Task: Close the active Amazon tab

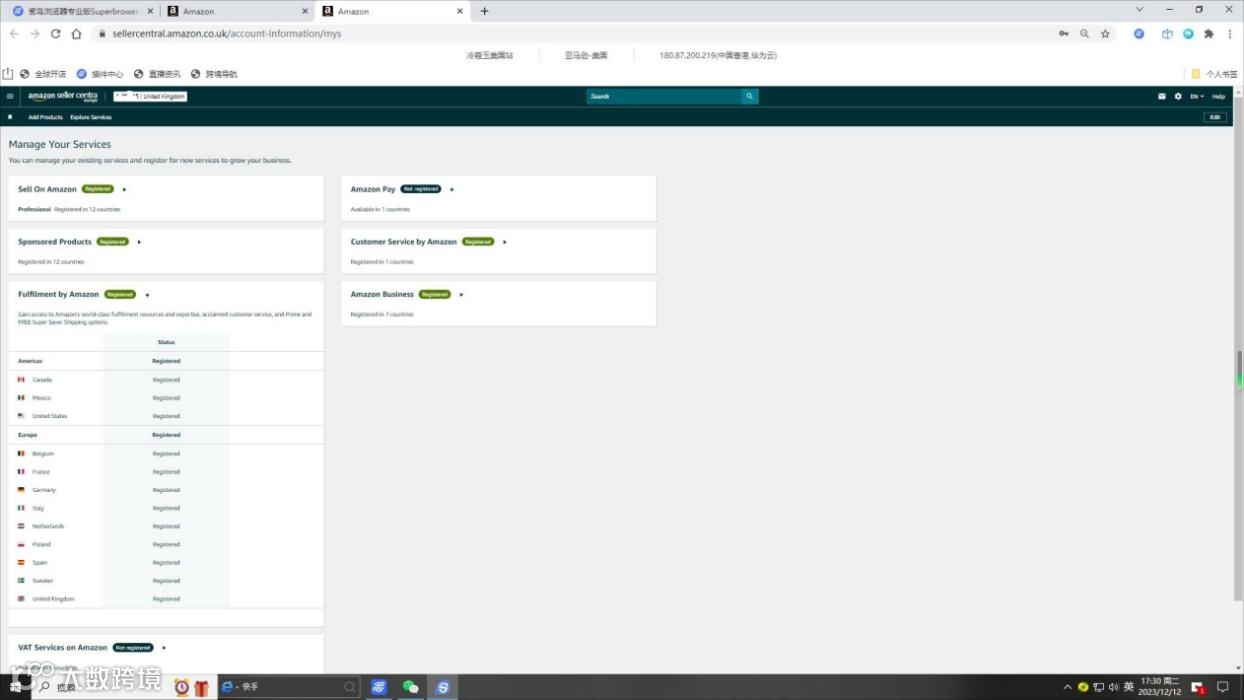Action: click(x=460, y=11)
